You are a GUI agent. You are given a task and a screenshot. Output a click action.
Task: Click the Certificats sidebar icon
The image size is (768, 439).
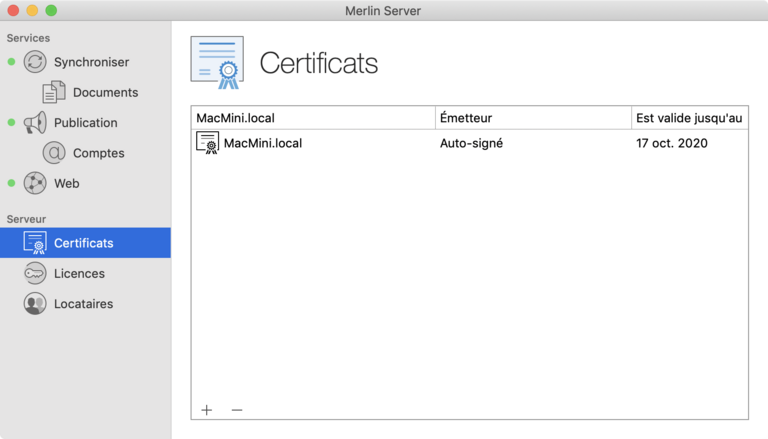point(35,243)
